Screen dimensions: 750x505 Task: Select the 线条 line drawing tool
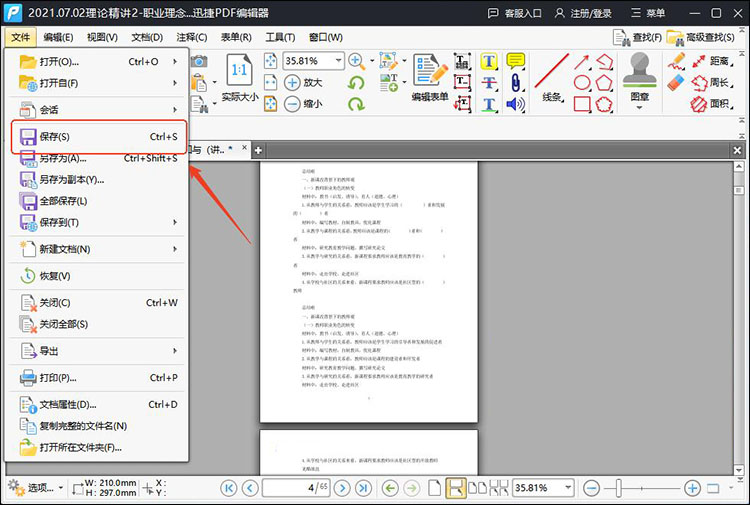point(551,77)
